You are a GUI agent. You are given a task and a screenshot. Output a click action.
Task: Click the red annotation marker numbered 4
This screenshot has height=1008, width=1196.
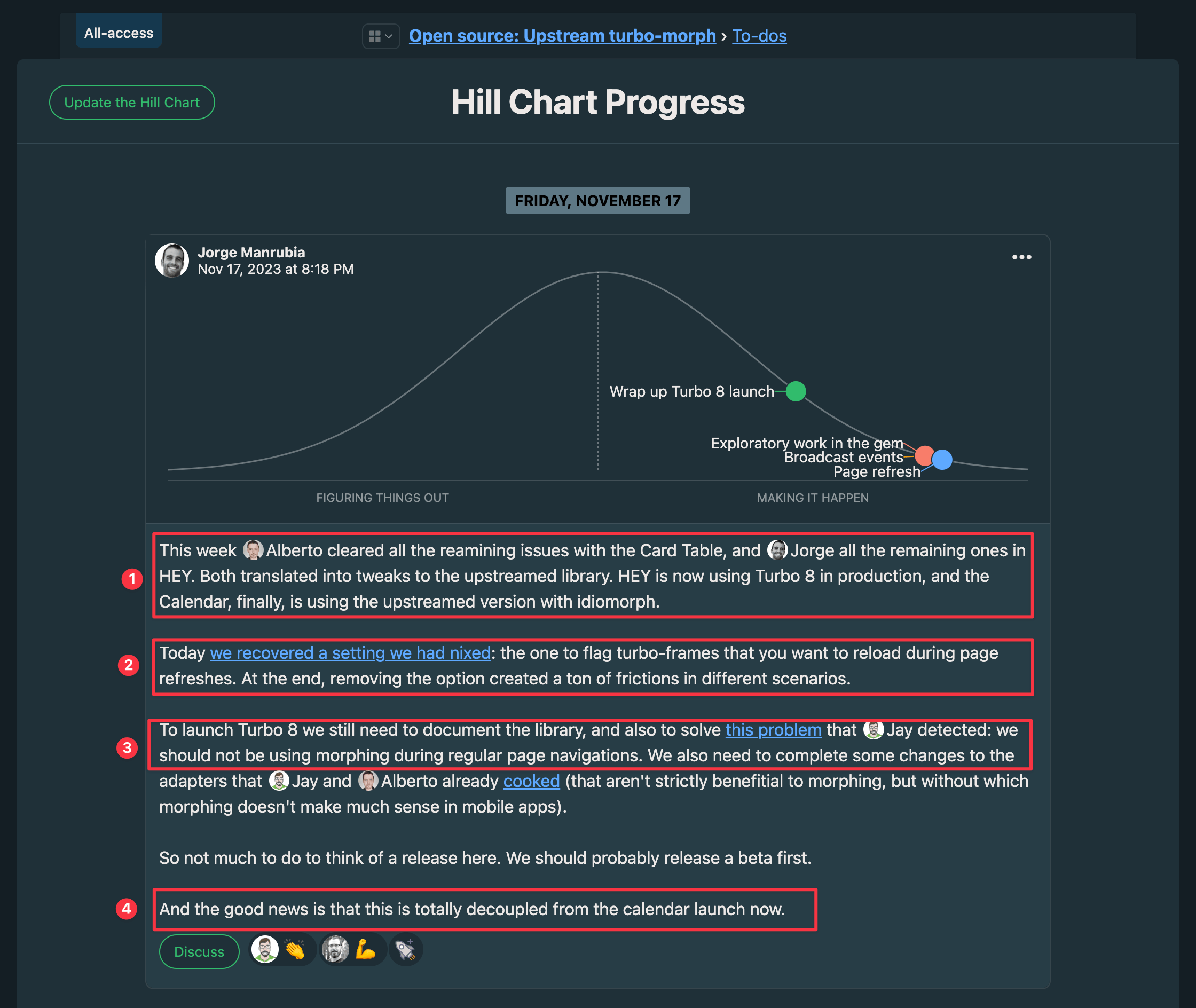coord(127,909)
